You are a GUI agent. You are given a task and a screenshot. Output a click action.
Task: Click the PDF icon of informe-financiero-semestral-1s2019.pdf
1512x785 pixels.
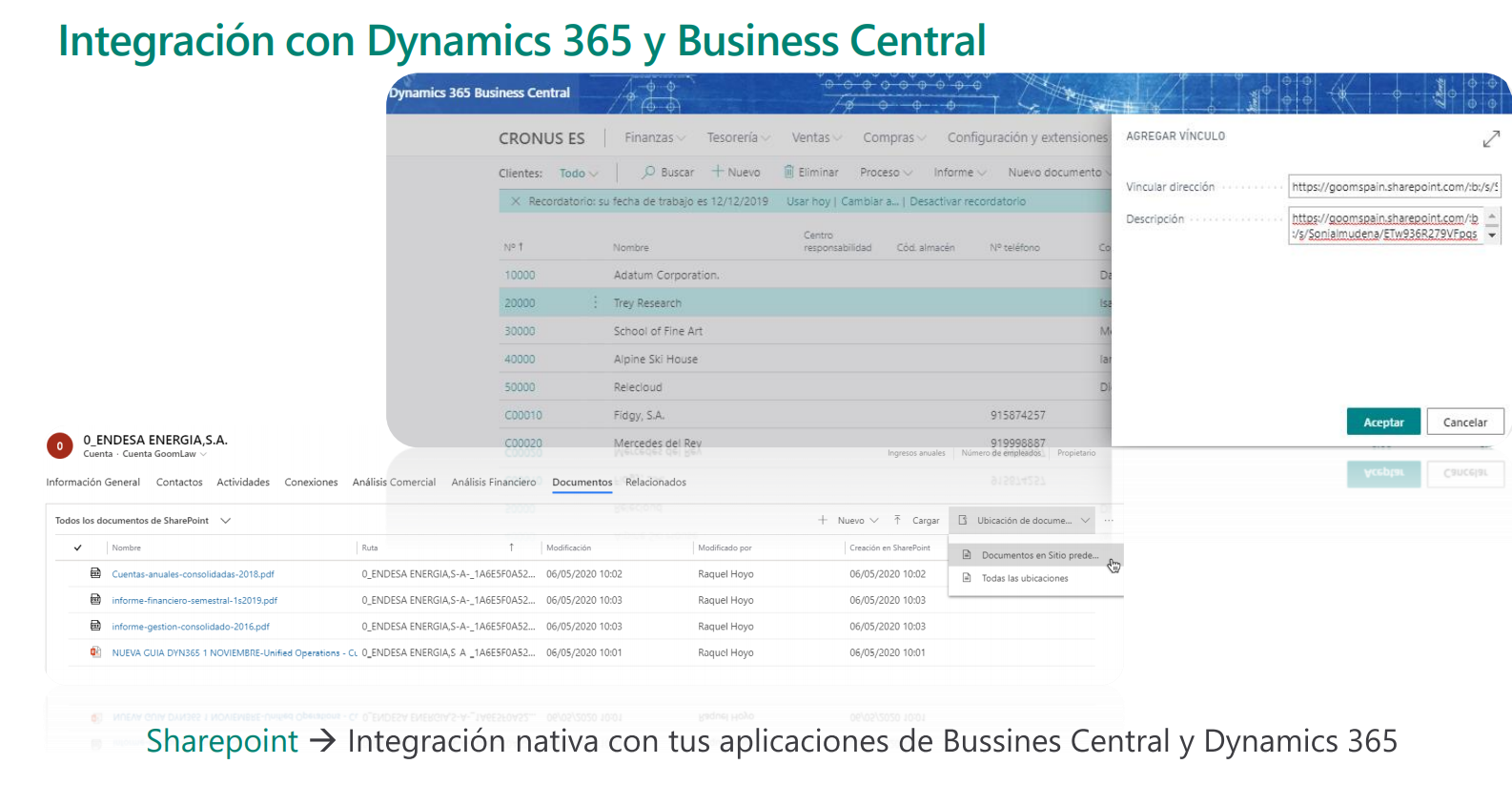point(95,600)
